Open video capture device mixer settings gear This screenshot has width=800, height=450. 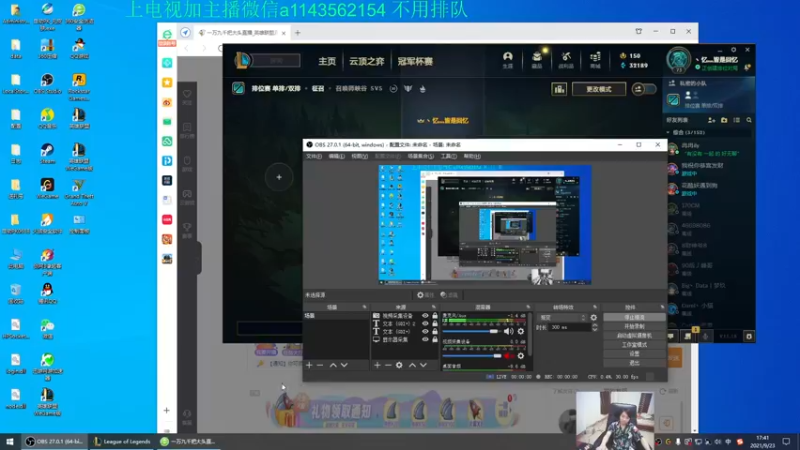pyautogui.click(x=520, y=356)
